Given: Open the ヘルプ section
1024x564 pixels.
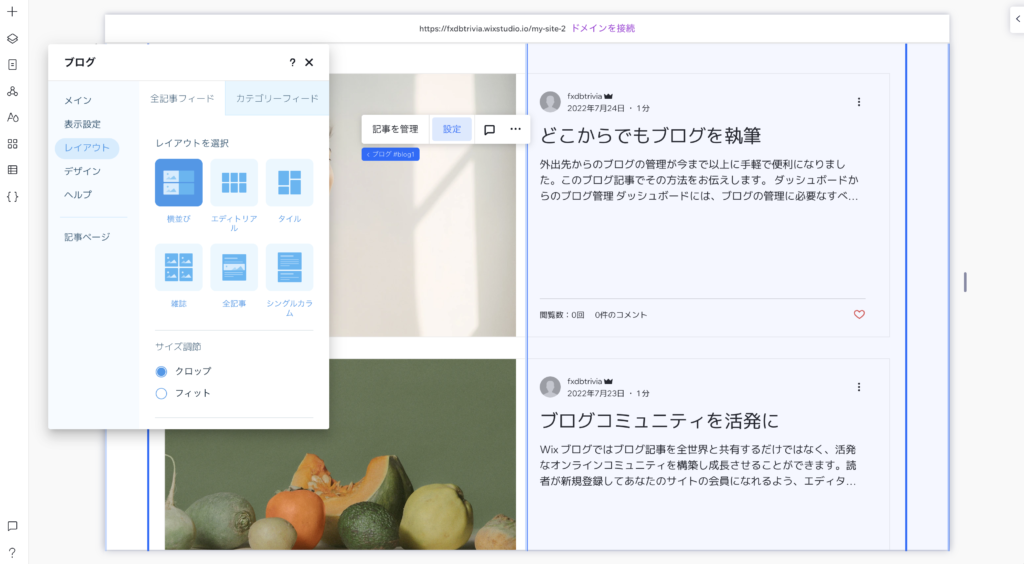Looking at the screenshot, I should click(78, 195).
